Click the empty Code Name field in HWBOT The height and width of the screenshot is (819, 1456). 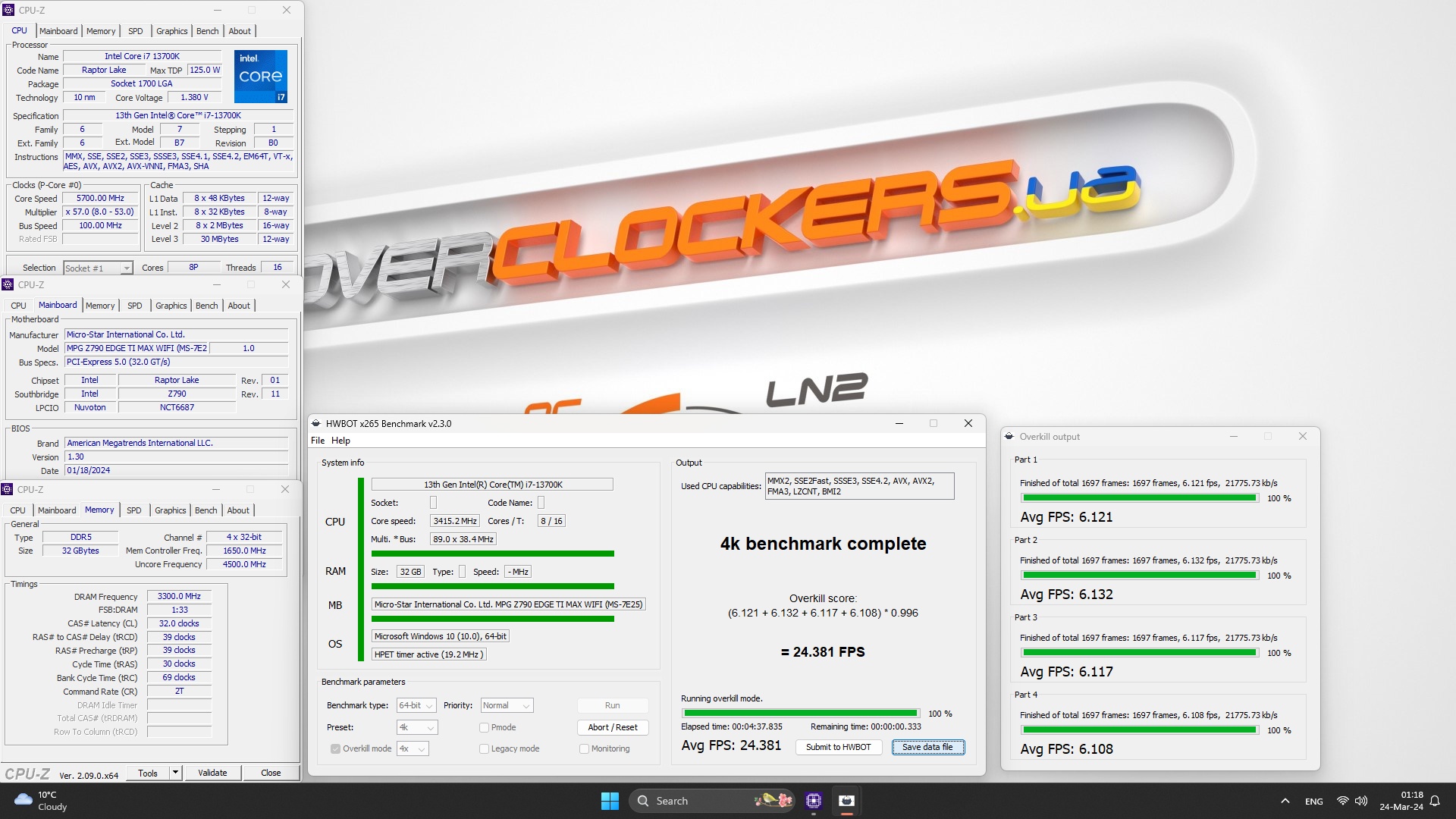click(541, 503)
